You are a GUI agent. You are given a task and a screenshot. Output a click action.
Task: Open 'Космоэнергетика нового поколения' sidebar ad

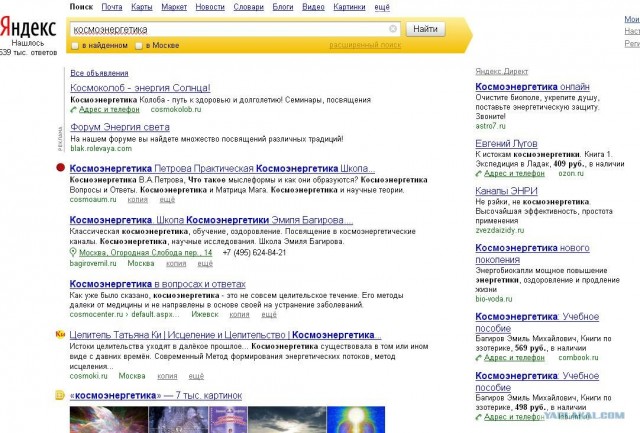(x=532, y=253)
